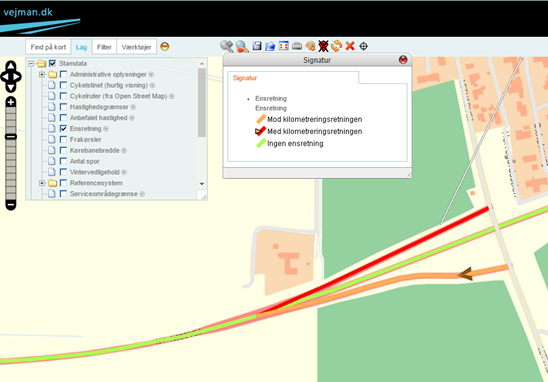This screenshot has width=548, height=382.
Task: Check the Anbefalet hastighed layer checkbox
Action: [63, 118]
